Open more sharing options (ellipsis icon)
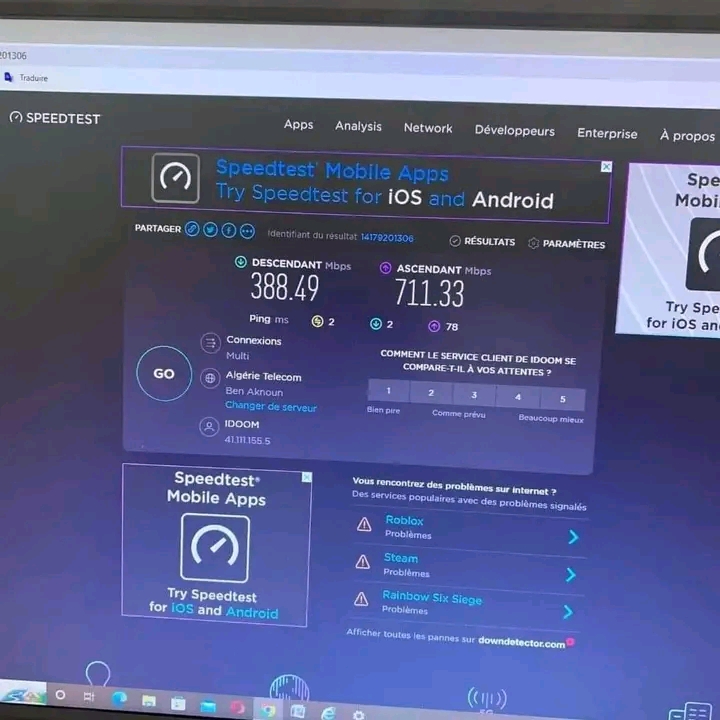The width and height of the screenshot is (720, 720). pyautogui.click(x=247, y=232)
